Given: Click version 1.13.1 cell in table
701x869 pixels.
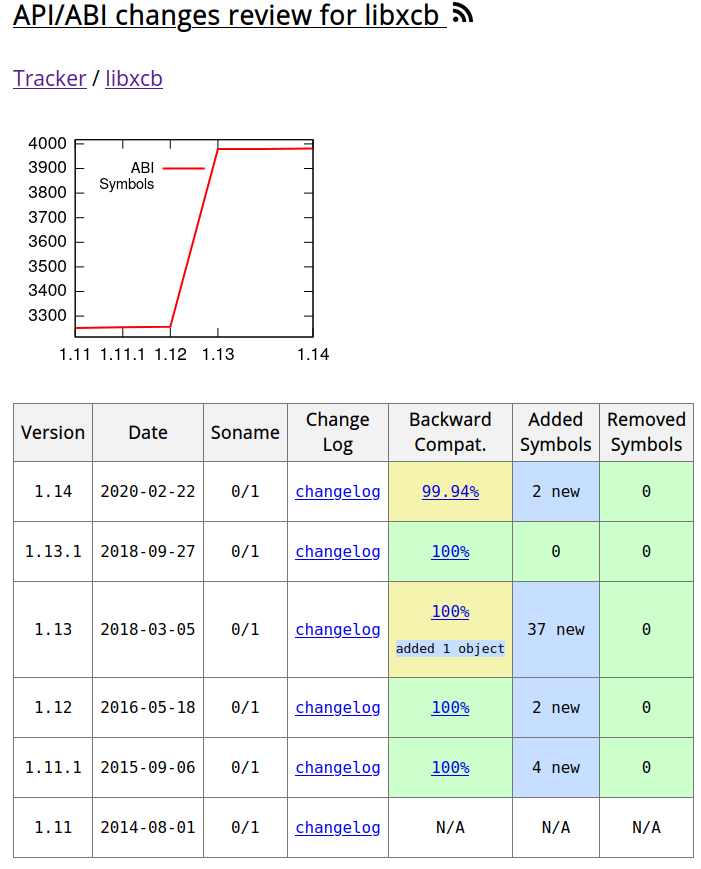Looking at the screenshot, I should coord(53,551).
